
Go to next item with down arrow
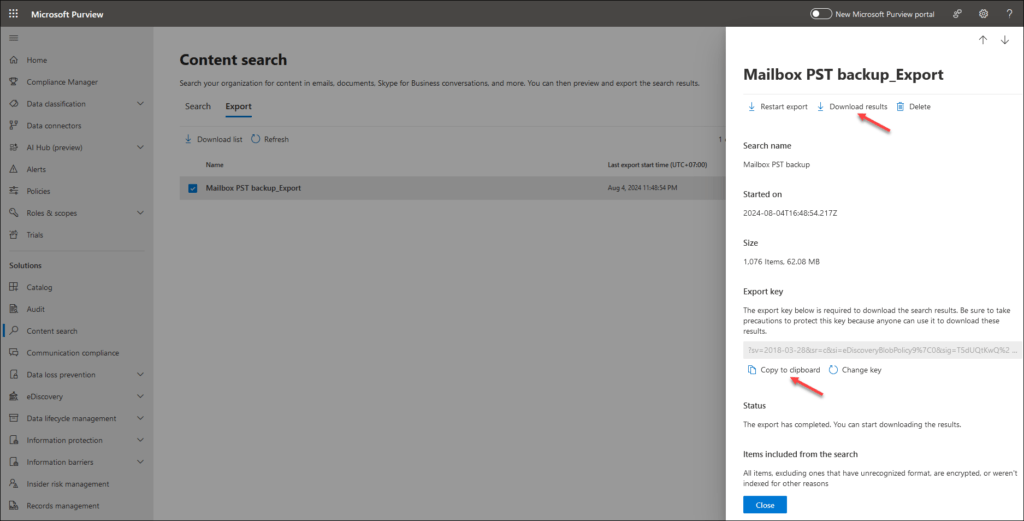(x=1004, y=40)
